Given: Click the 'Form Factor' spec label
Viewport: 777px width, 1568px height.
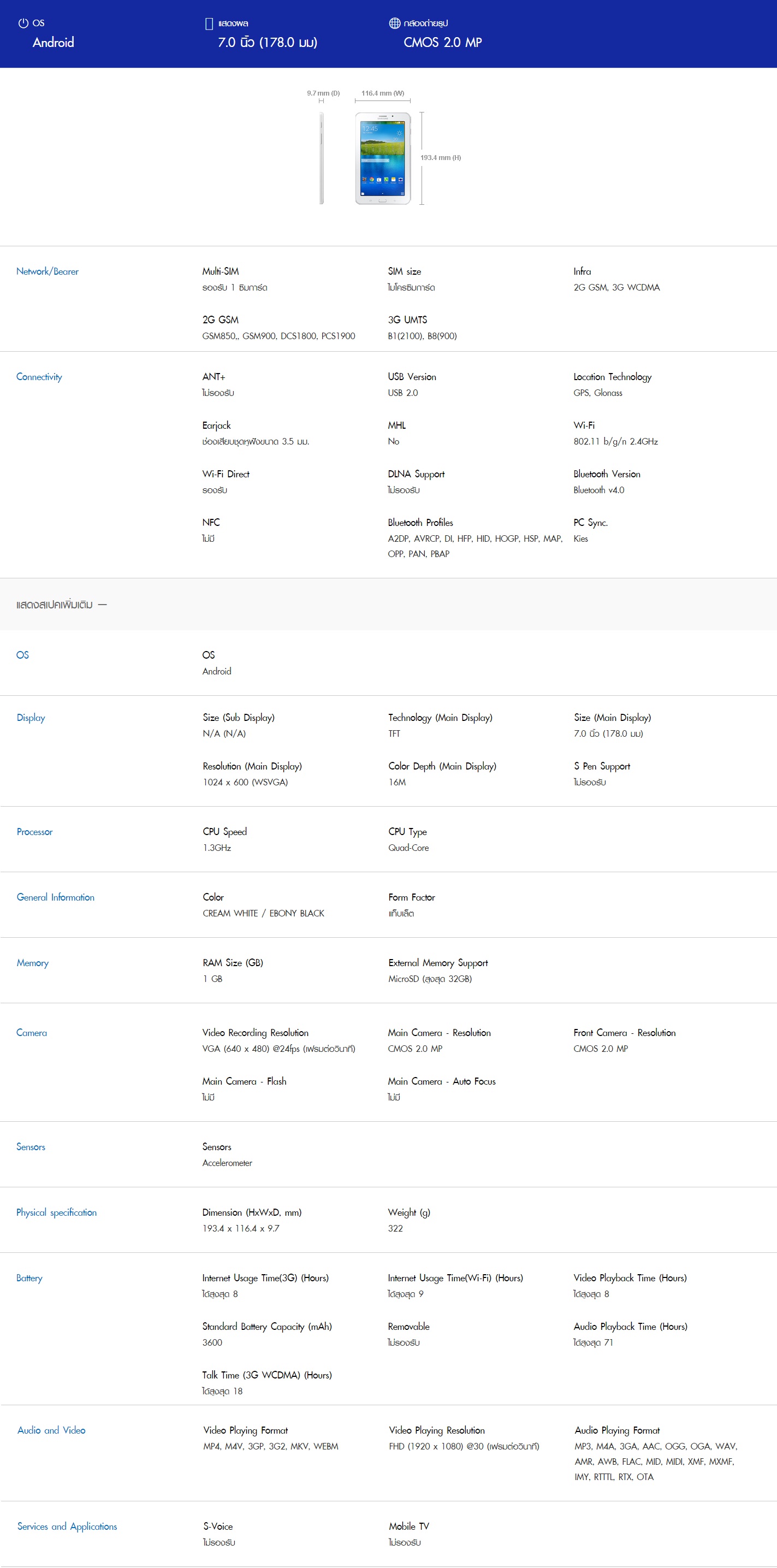Looking at the screenshot, I should [412, 897].
